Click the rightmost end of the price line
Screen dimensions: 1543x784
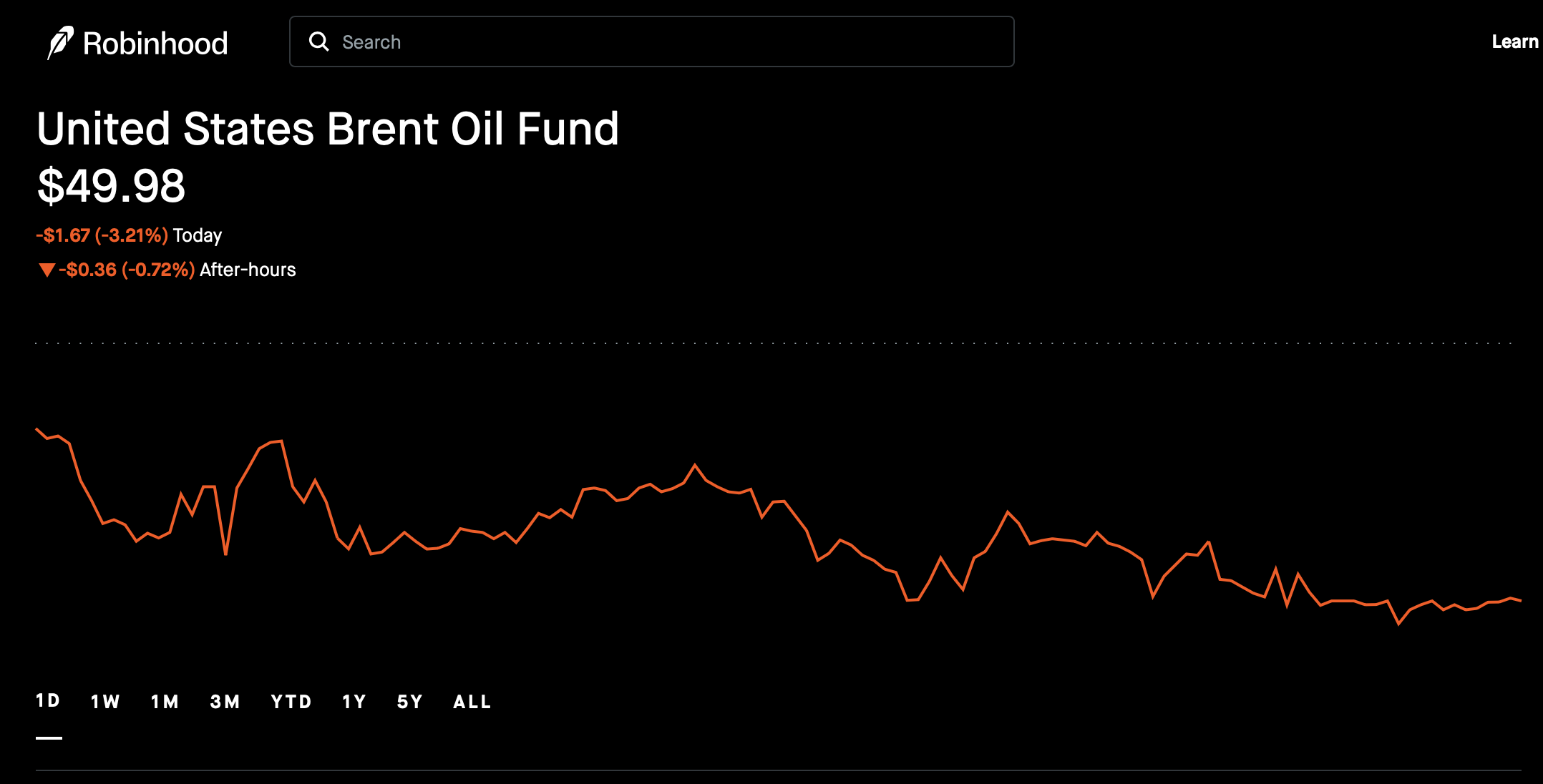point(1519,601)
